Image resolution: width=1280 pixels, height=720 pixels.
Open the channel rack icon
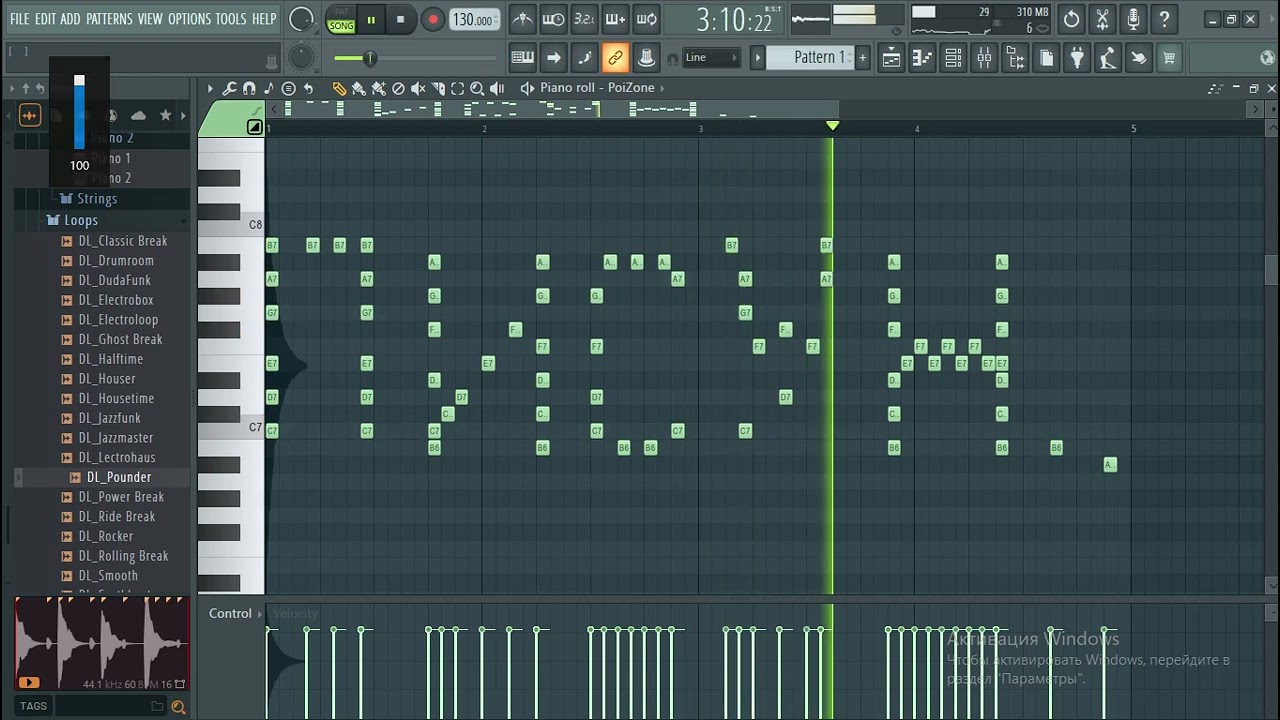953,58
